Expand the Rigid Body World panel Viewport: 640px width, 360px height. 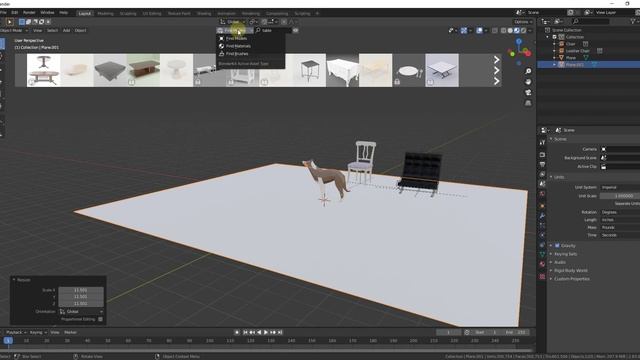click(571, 271)
